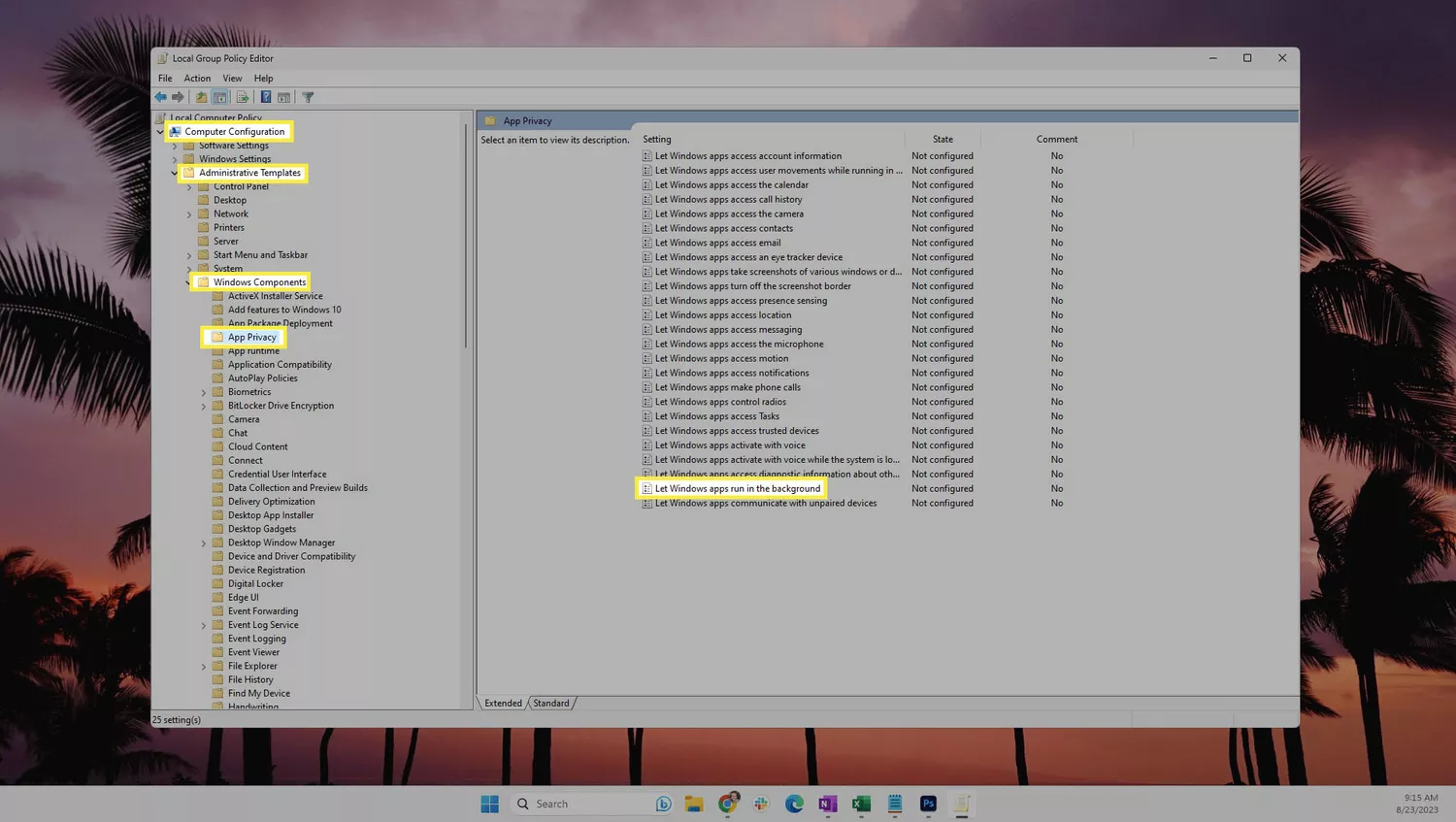
Task: Select the Windows Components folder
Action: point(259,282)
